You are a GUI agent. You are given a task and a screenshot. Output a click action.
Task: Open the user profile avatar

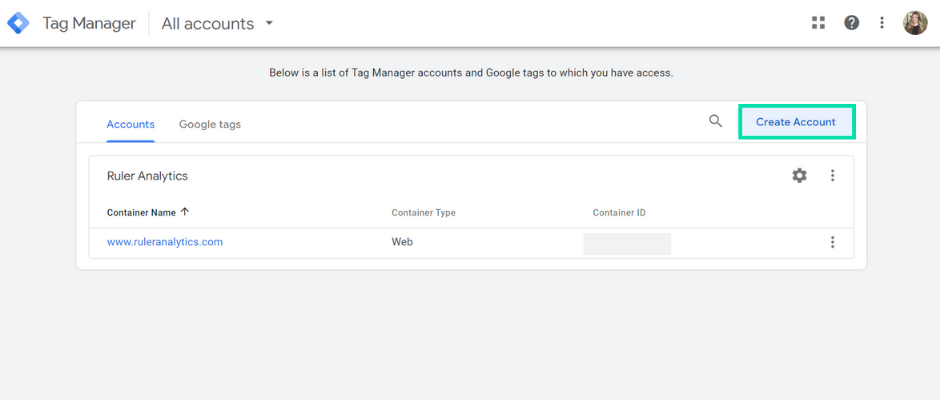point(915,23)
